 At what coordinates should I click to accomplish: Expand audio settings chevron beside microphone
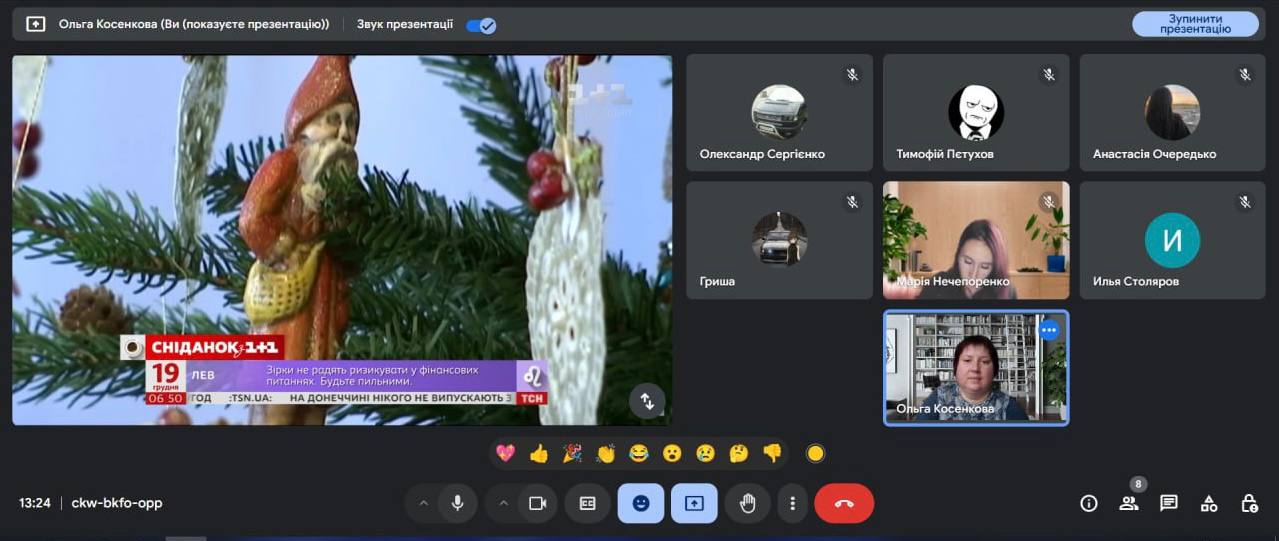[x=423, y=503]
